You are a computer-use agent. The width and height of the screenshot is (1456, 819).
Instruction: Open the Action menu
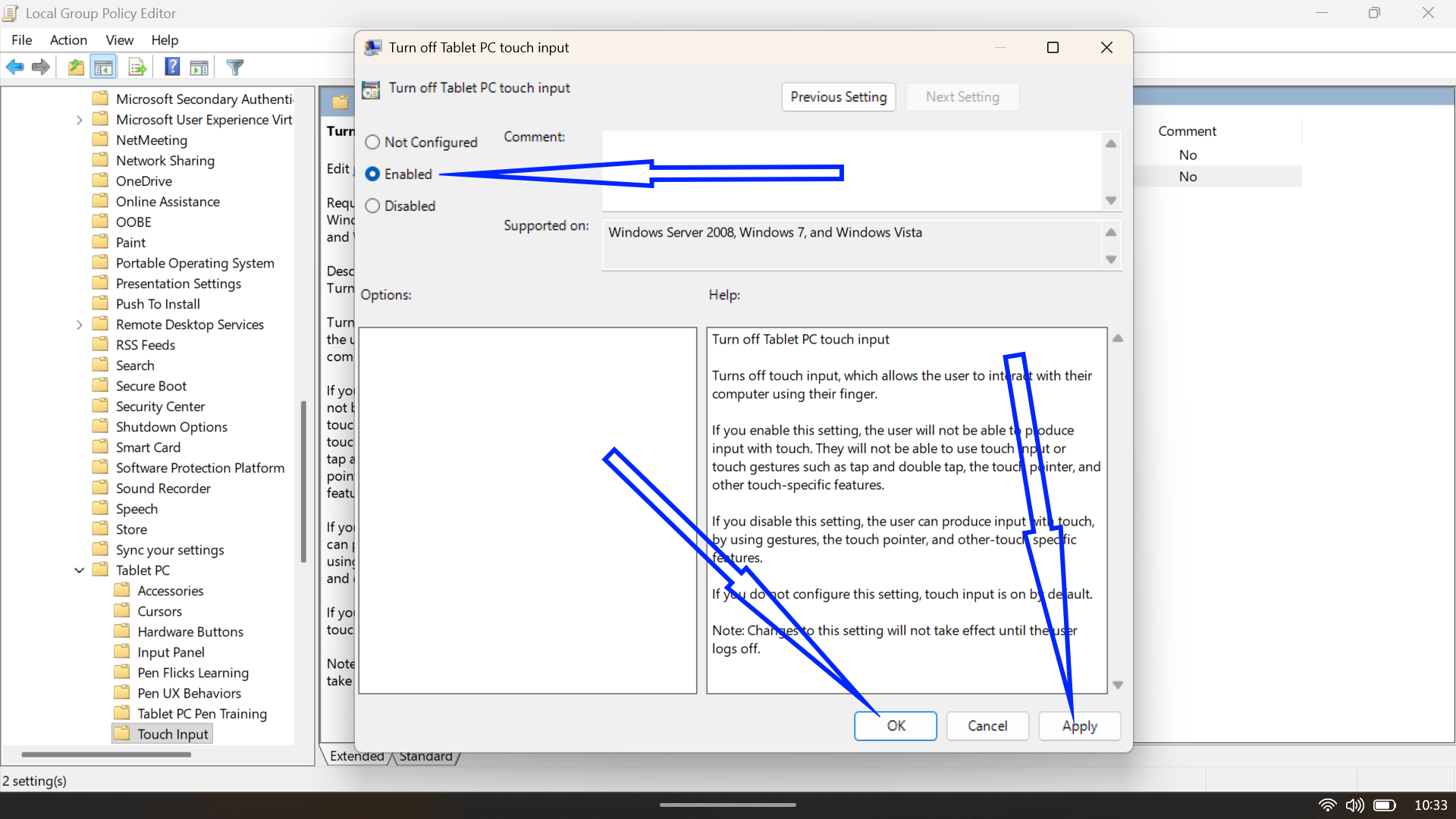click(x=68, y=40)
